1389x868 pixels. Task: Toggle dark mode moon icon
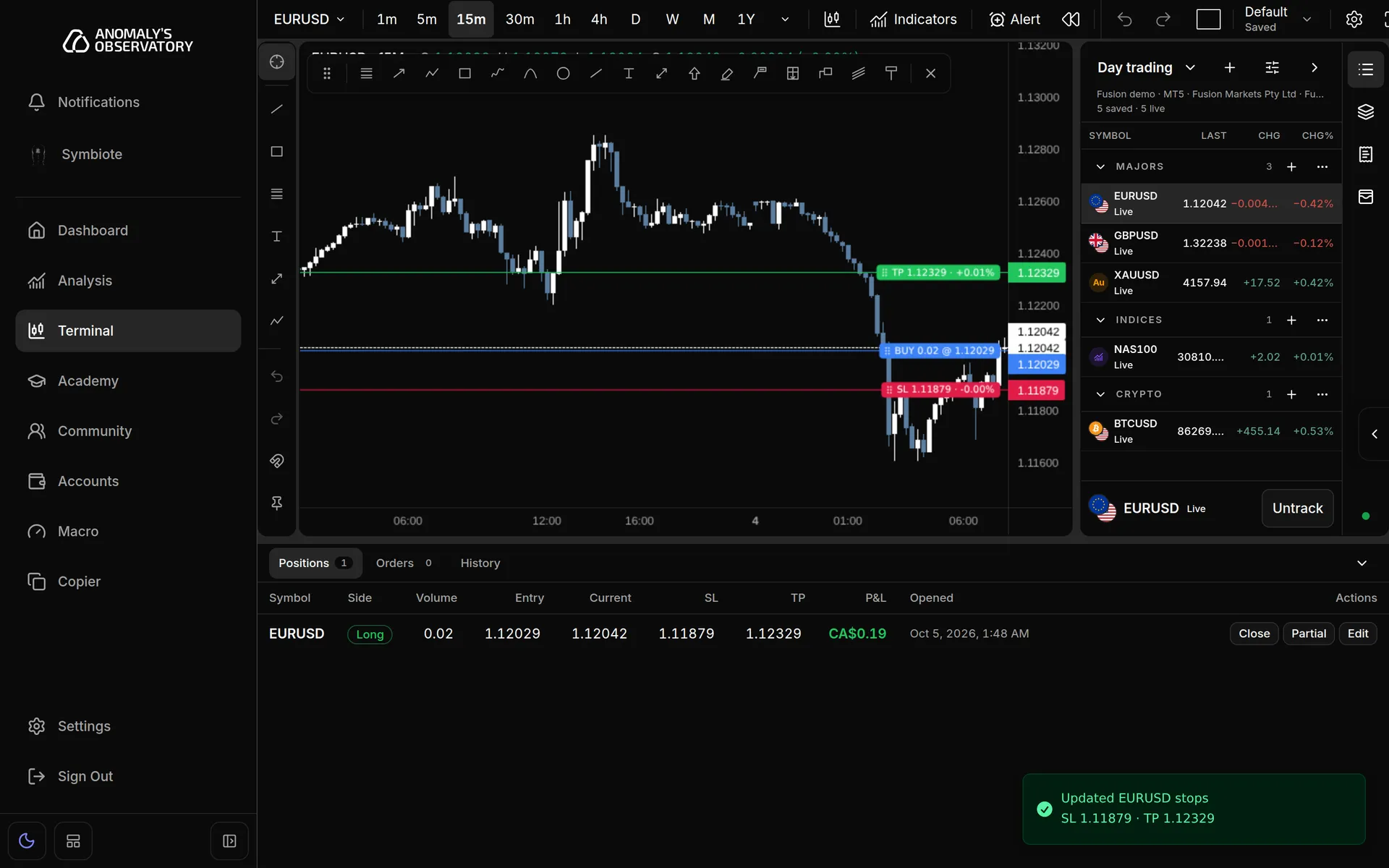pyautogui.click(x=27, y=841)
